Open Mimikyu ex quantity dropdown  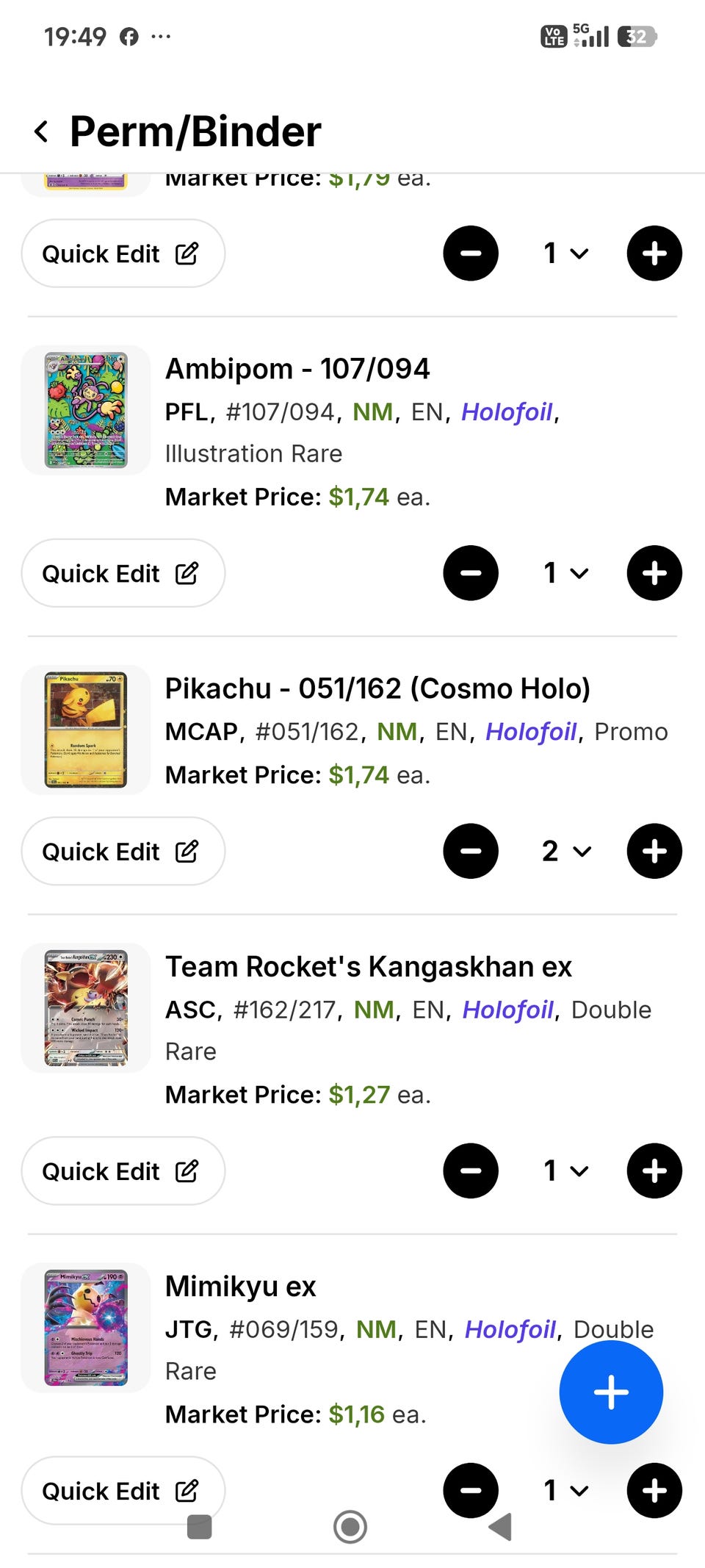click(x=565, y=1490)
